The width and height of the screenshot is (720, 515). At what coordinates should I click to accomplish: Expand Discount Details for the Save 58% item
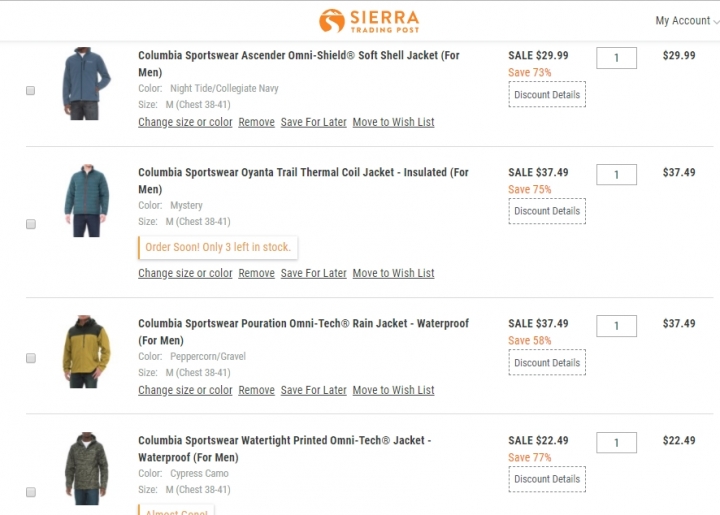click(547, 363)
